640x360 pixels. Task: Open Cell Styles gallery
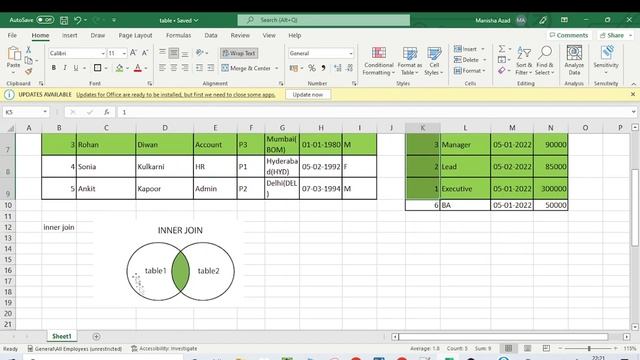(x=434, y=61)
